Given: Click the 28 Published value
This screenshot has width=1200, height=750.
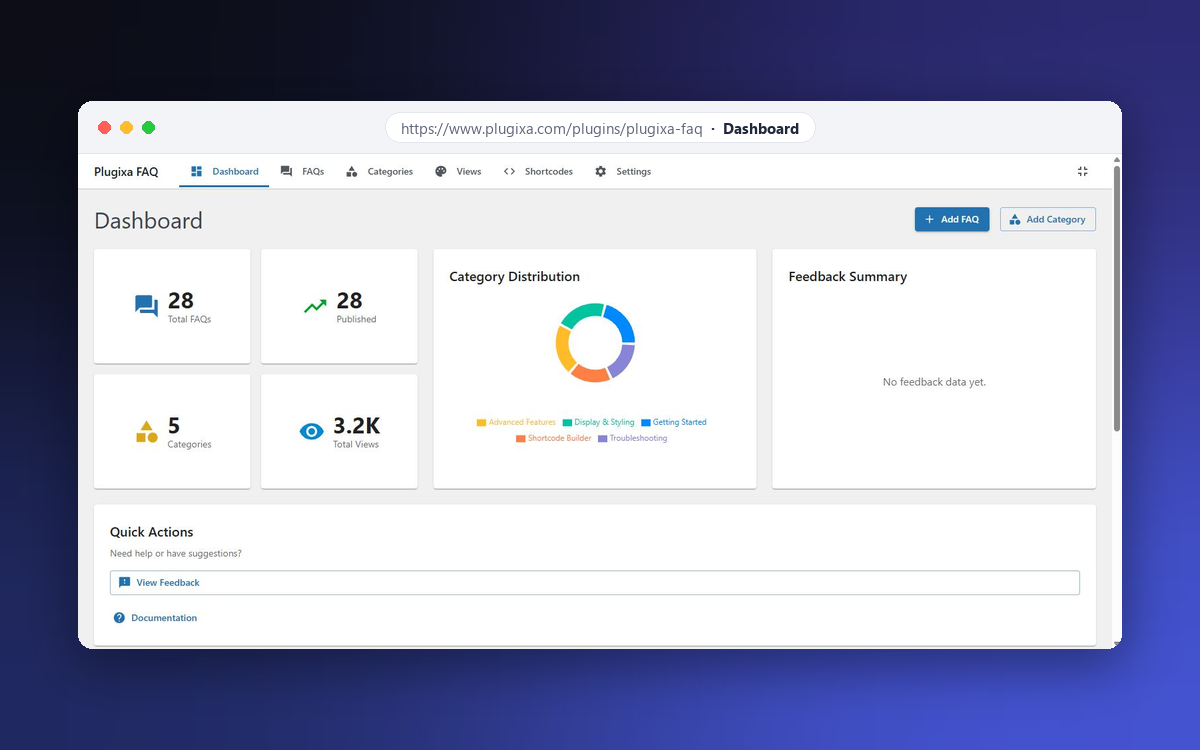Looking at the screenshot, I should 349,300.
